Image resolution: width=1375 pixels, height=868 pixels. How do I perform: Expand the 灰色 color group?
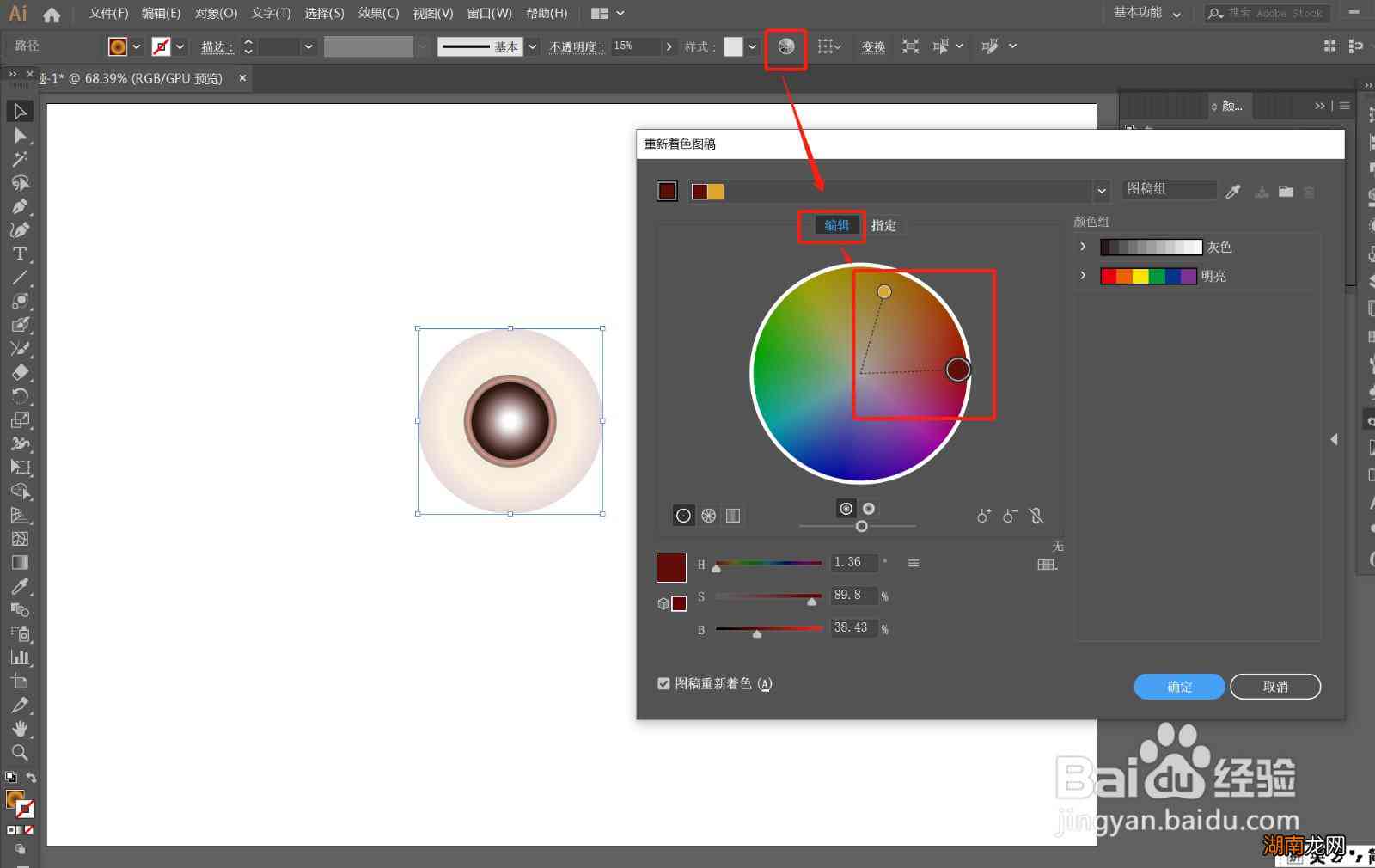click(1083, 247)
